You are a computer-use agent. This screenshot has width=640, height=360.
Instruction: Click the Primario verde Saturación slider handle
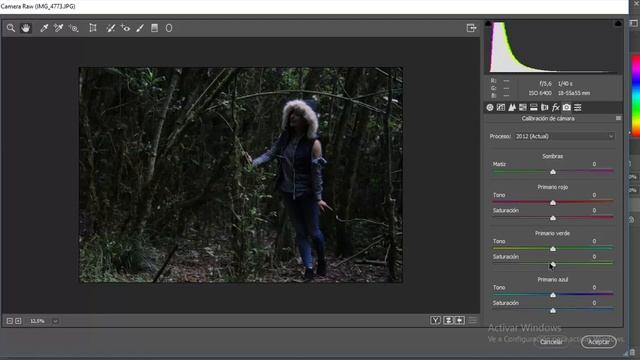(x=553, y=264)
